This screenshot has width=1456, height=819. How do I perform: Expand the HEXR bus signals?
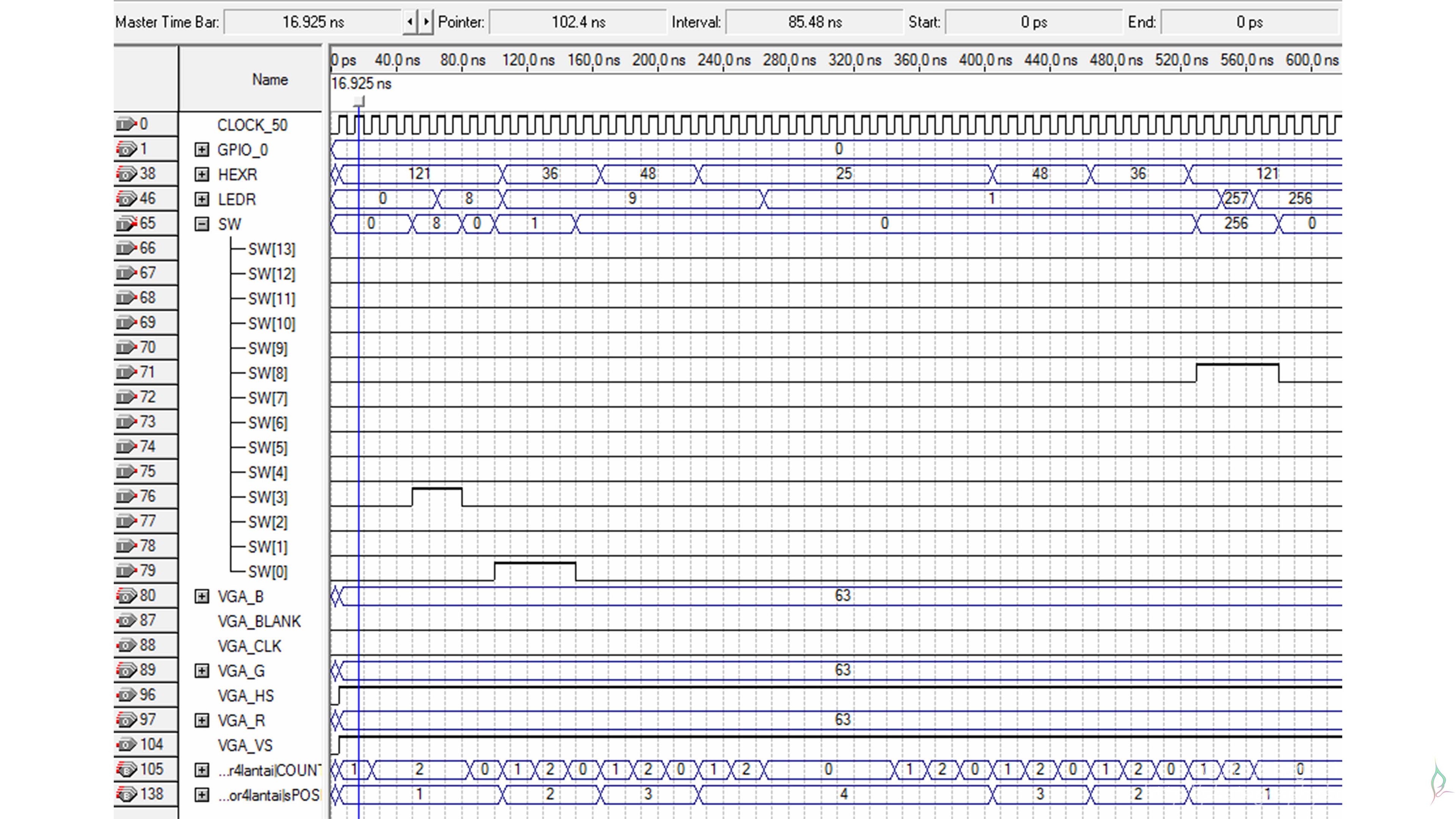201,174
